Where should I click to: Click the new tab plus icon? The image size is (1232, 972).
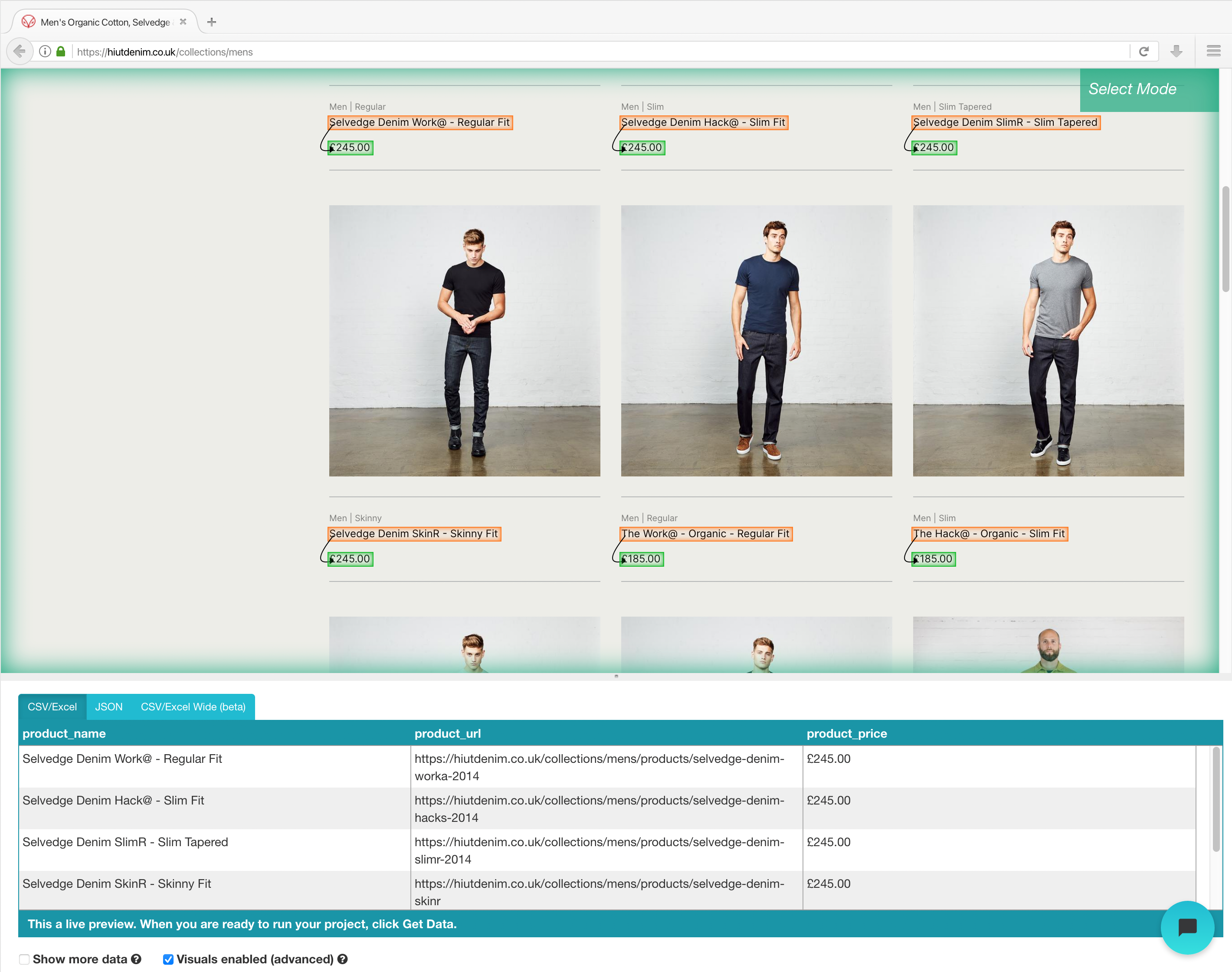click(x=211, y=17)
